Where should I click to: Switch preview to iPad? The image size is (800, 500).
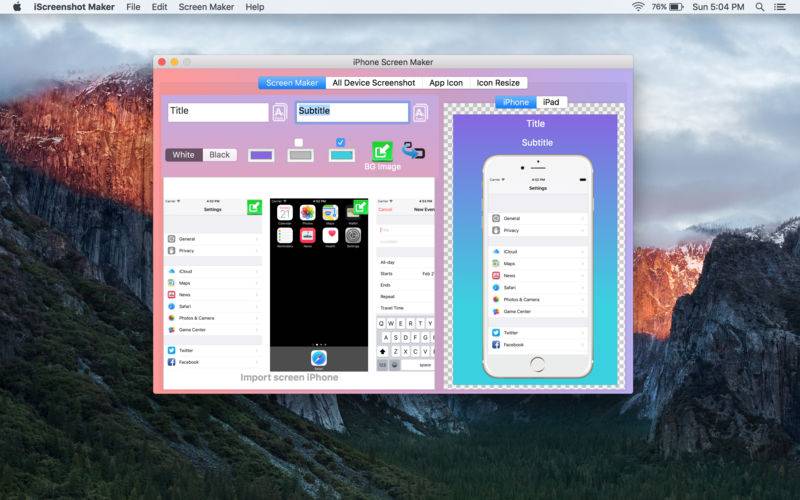[x=551, y=102]
